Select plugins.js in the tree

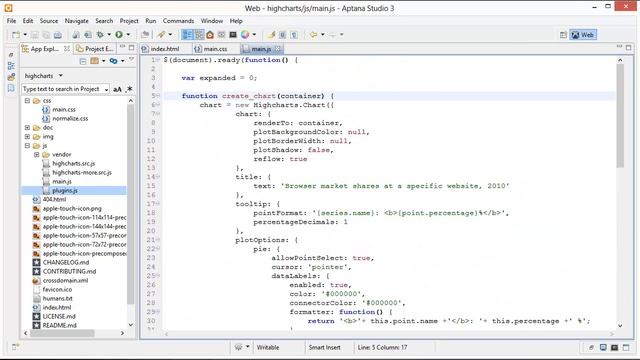64,190
